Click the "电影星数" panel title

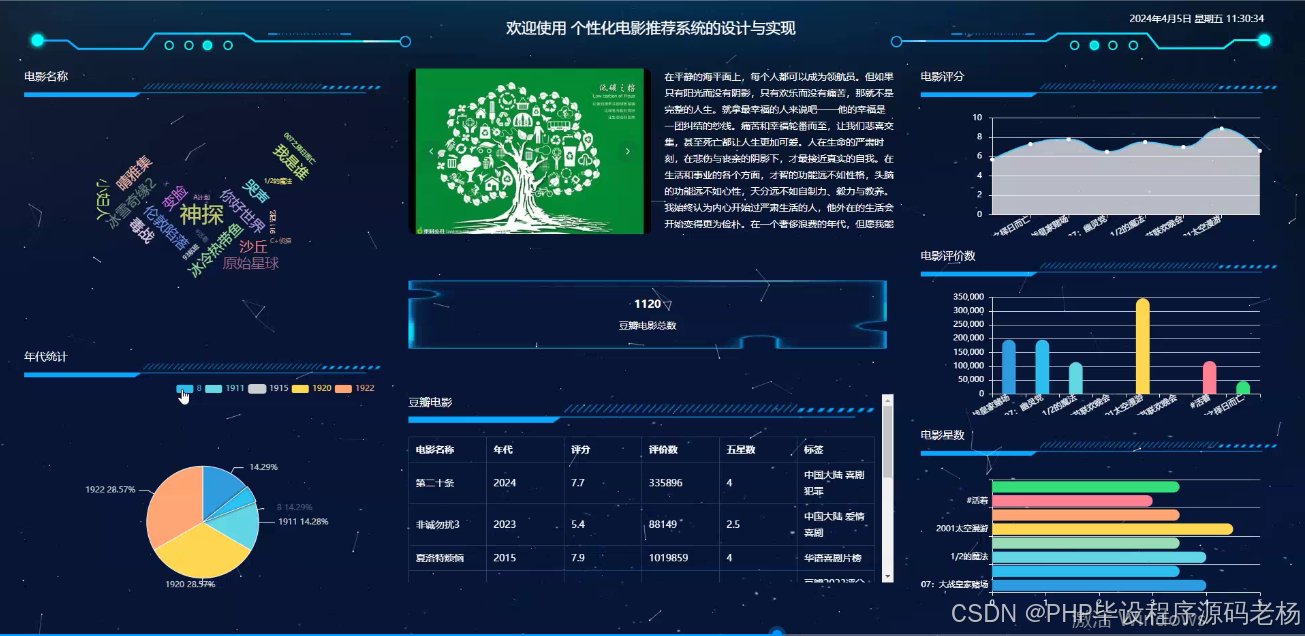(x=943, y=435)
